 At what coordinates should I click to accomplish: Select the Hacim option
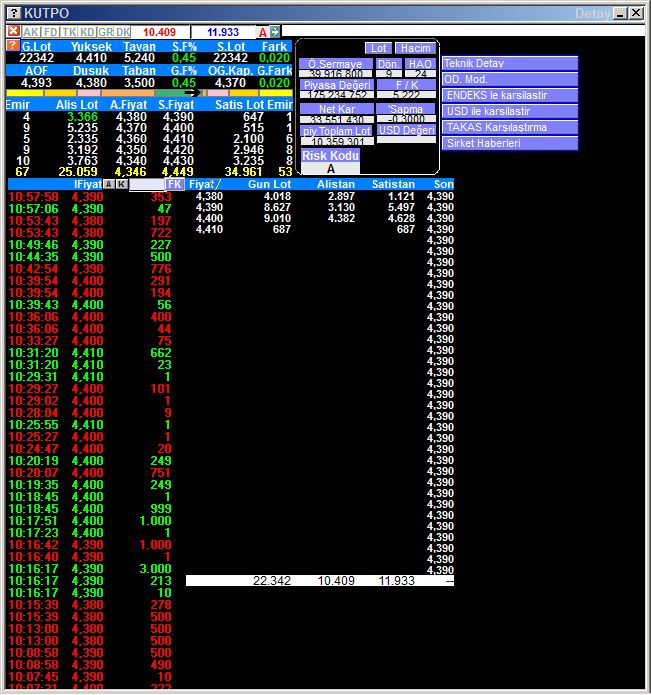416,48
